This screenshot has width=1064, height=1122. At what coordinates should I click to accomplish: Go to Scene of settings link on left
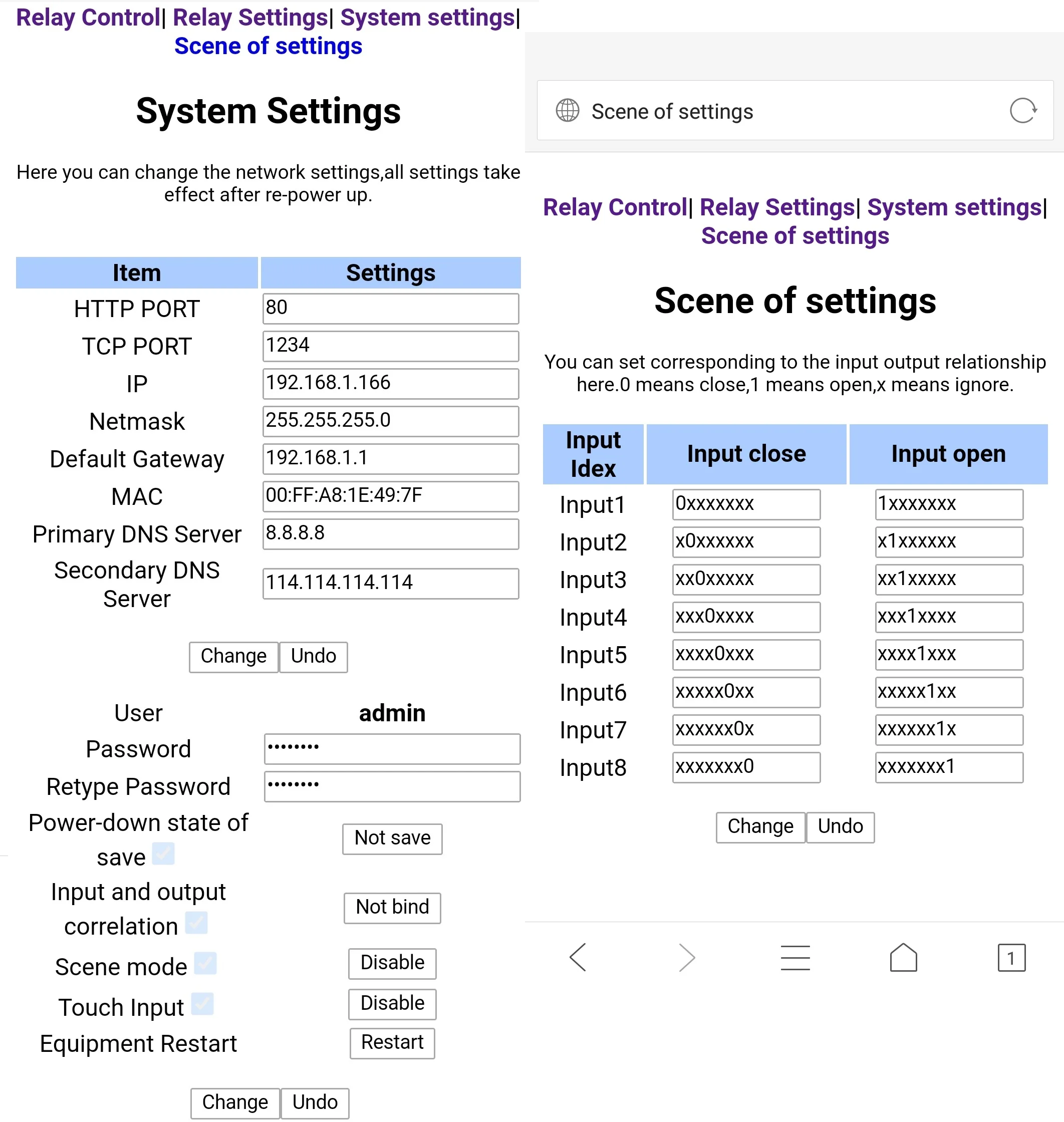tap(269, 46)
